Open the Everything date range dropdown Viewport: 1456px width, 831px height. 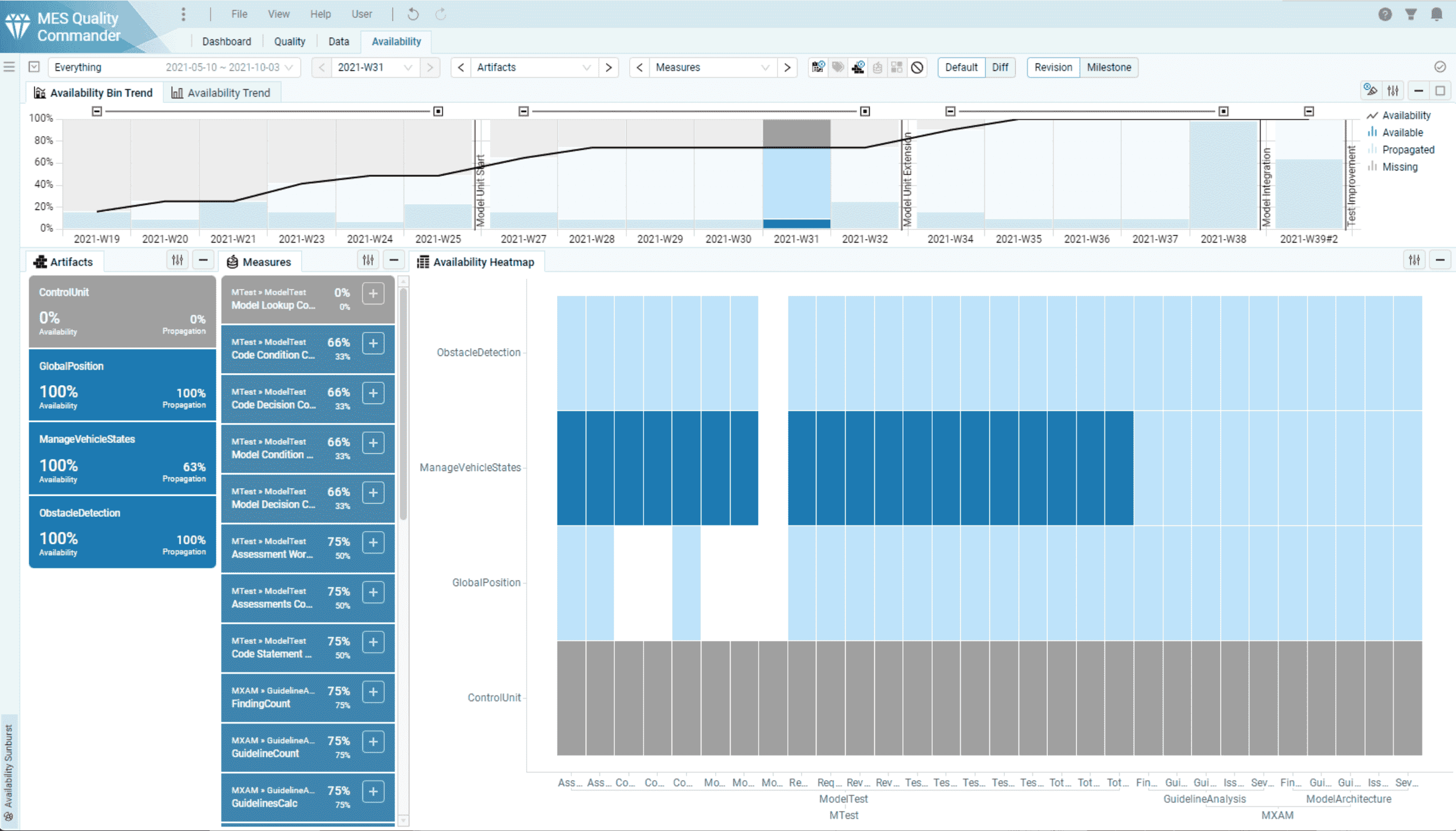(x=172, y=68)
